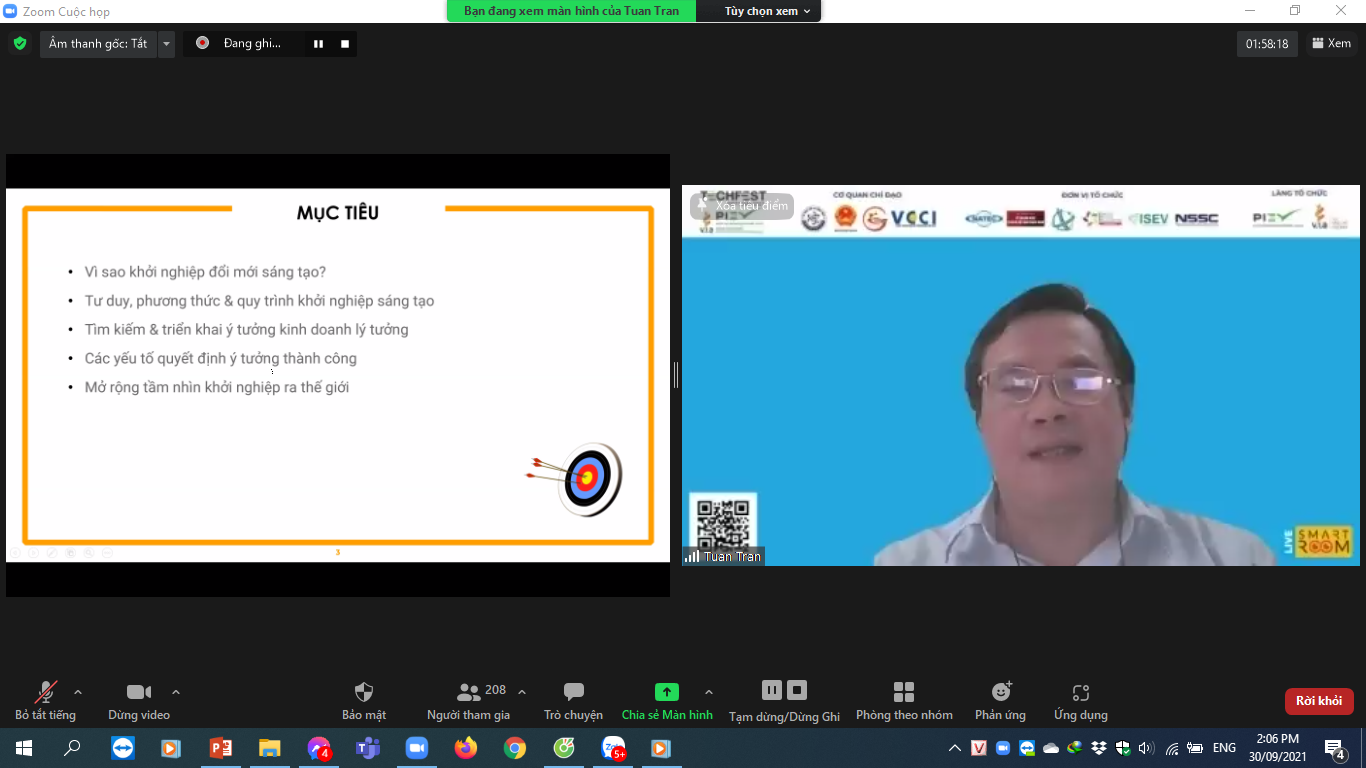This screenshot has height=768, width=1366.
Task: Expand audio options chevron beside microphone
Action: (78, 692)
